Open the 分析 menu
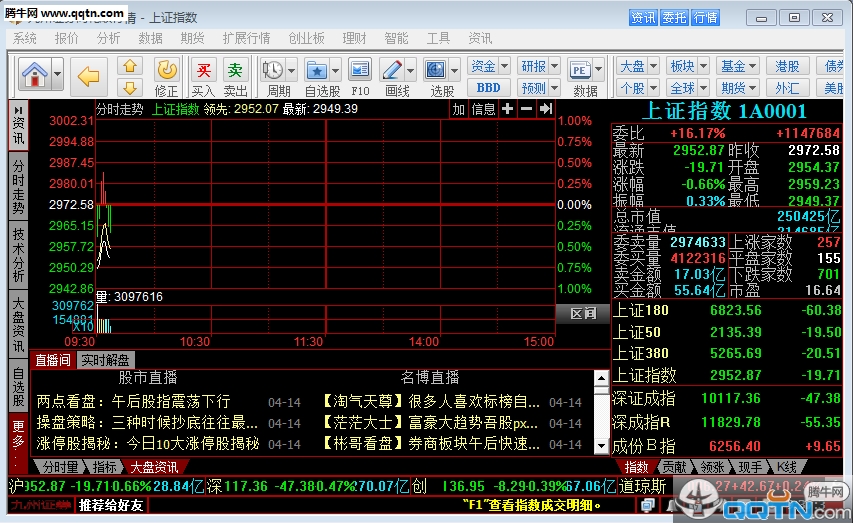Viewport: 853px width, 523px height. [108, 38]
